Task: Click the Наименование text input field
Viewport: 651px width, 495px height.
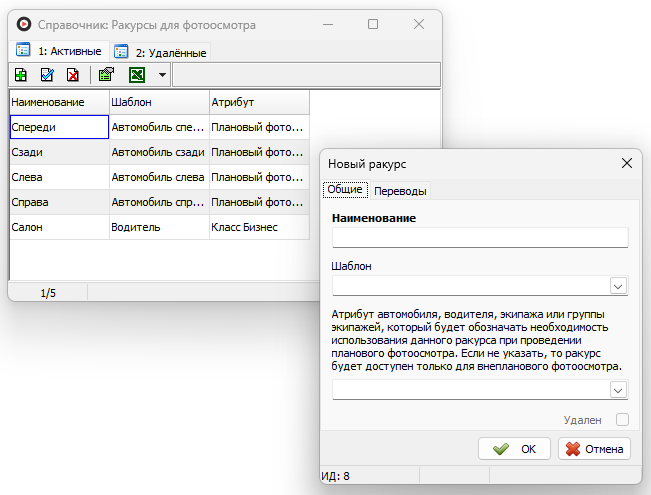Action: [480, 238]
